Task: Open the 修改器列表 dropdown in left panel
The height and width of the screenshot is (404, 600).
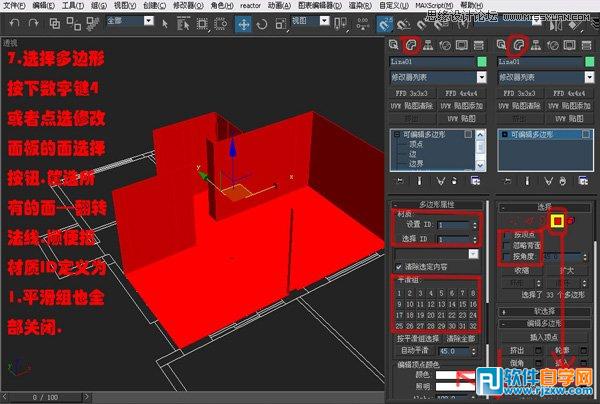Action: [x=481, y=77]
